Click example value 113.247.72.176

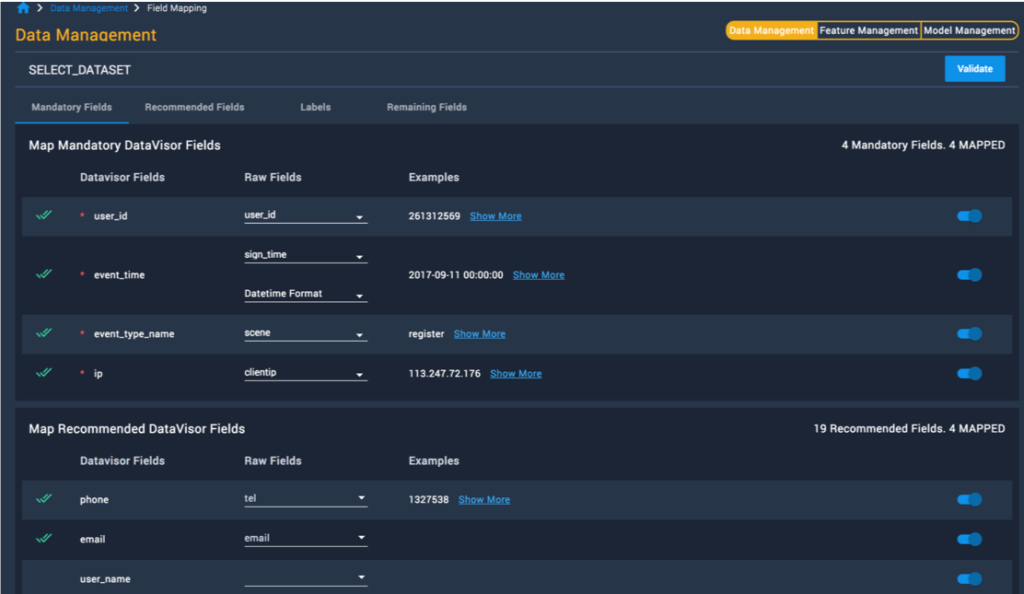(x=445, y=373)
